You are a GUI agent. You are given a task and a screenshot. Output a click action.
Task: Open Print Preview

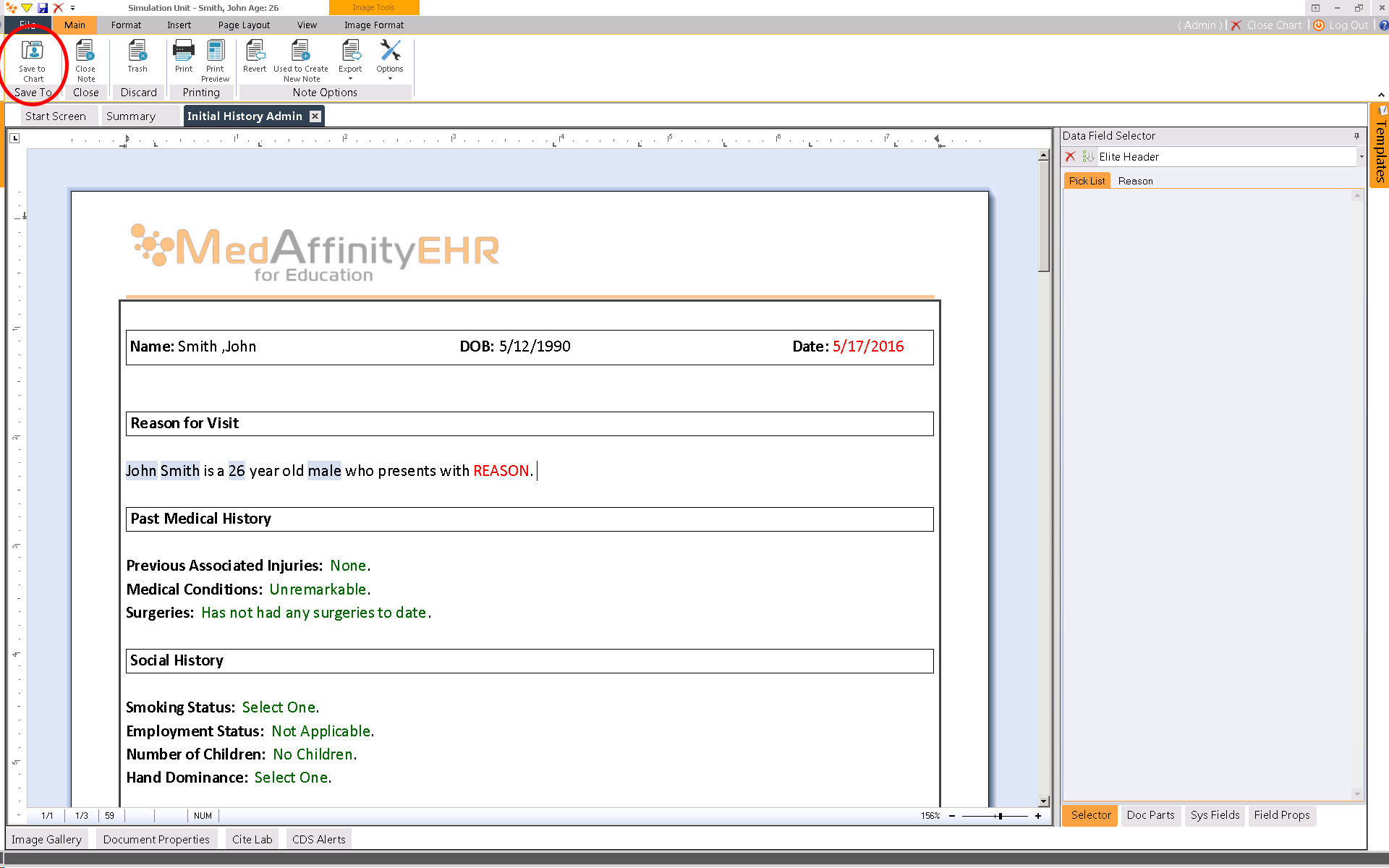(215, 60)
